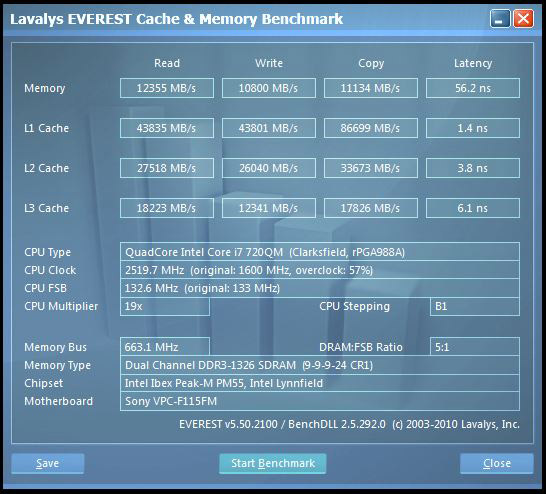This screenshot has width=546, height=494.
Task: Select L1 Cache copy 86699 MB/s
Action: tap(371, 128)
